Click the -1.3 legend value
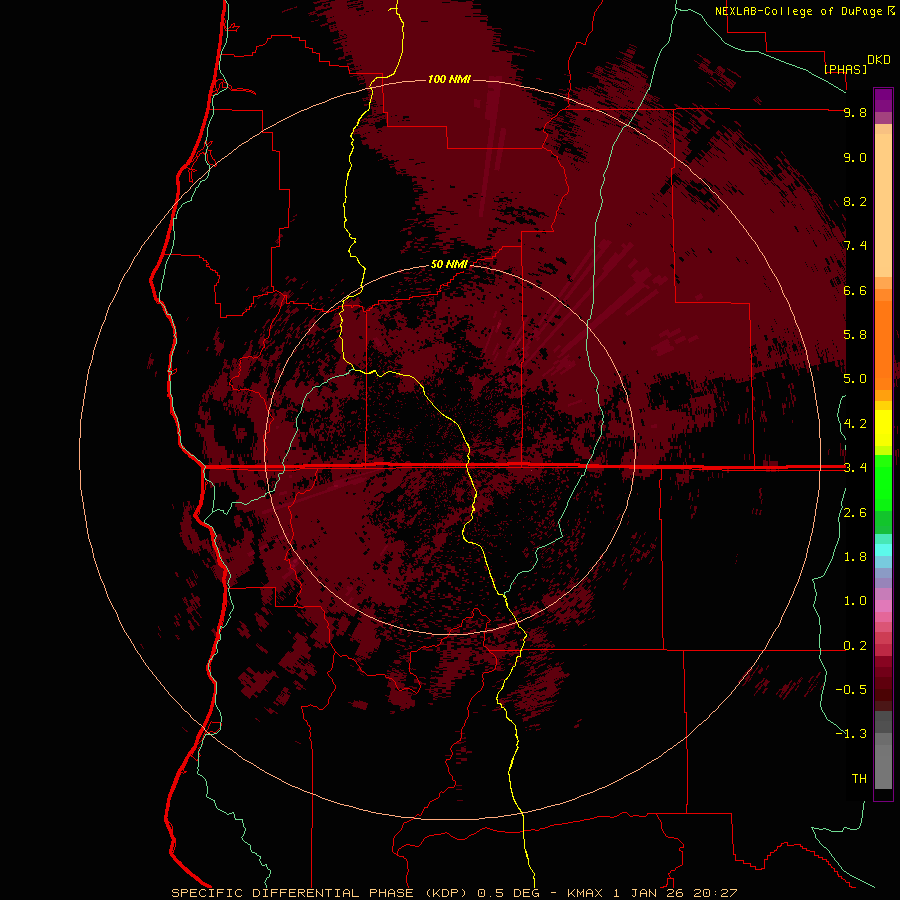This screenshot has height=900, width=900. point(851,734)
